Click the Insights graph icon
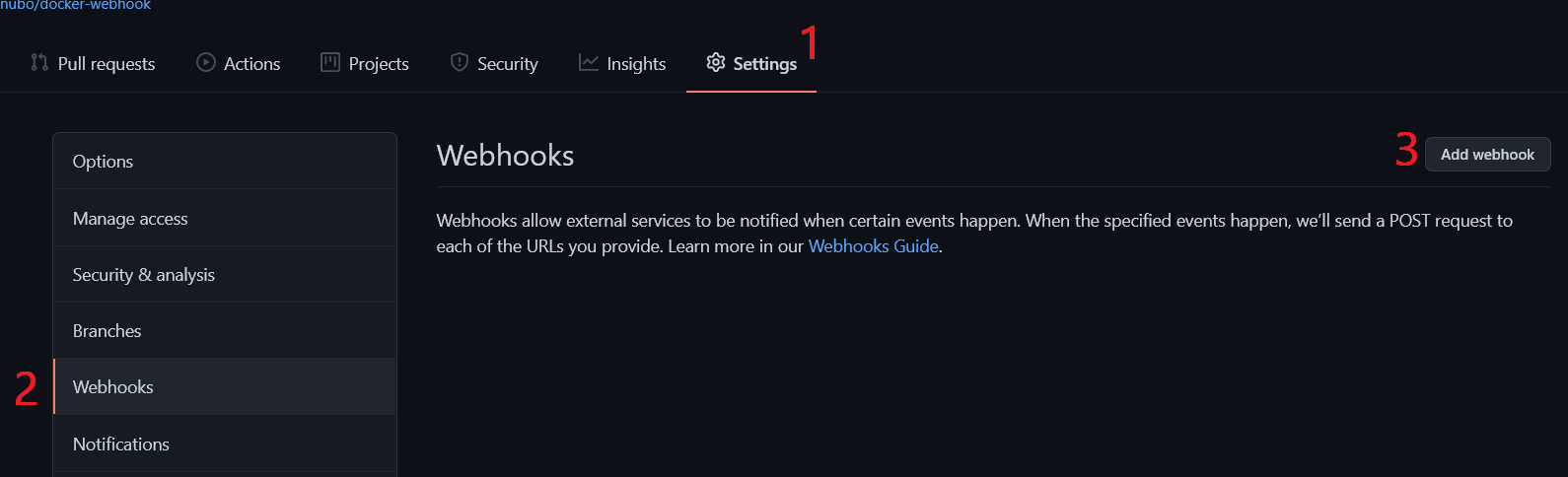Image resolution: width=1568 pixels, height=477 pixels. pos(589,63)
